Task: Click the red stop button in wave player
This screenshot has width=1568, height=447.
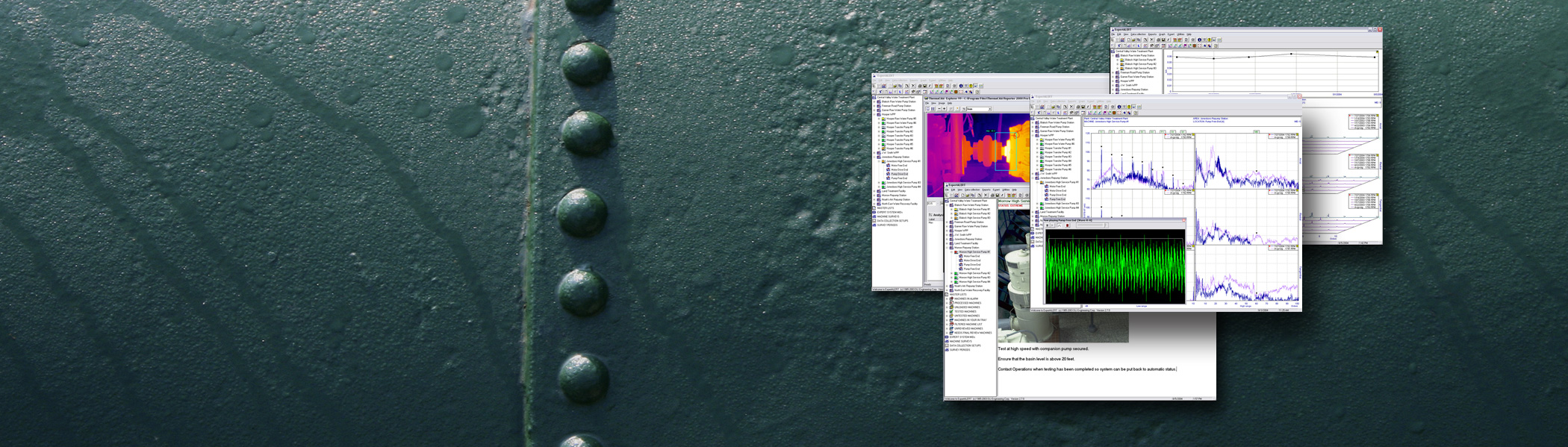Action: [1068, 225]
